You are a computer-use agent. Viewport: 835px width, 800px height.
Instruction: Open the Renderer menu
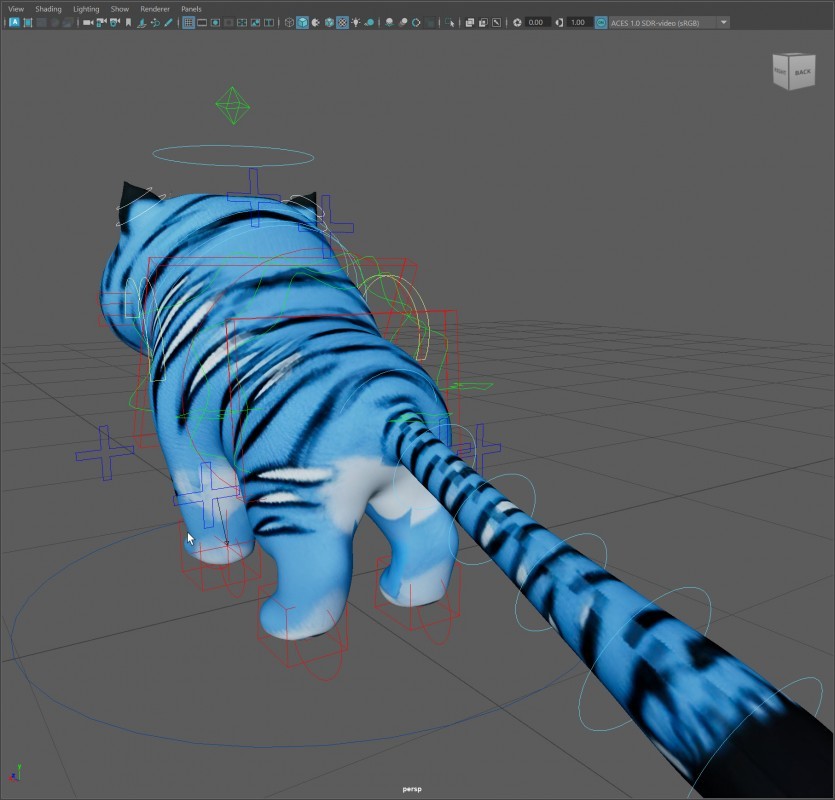[155, 9]
